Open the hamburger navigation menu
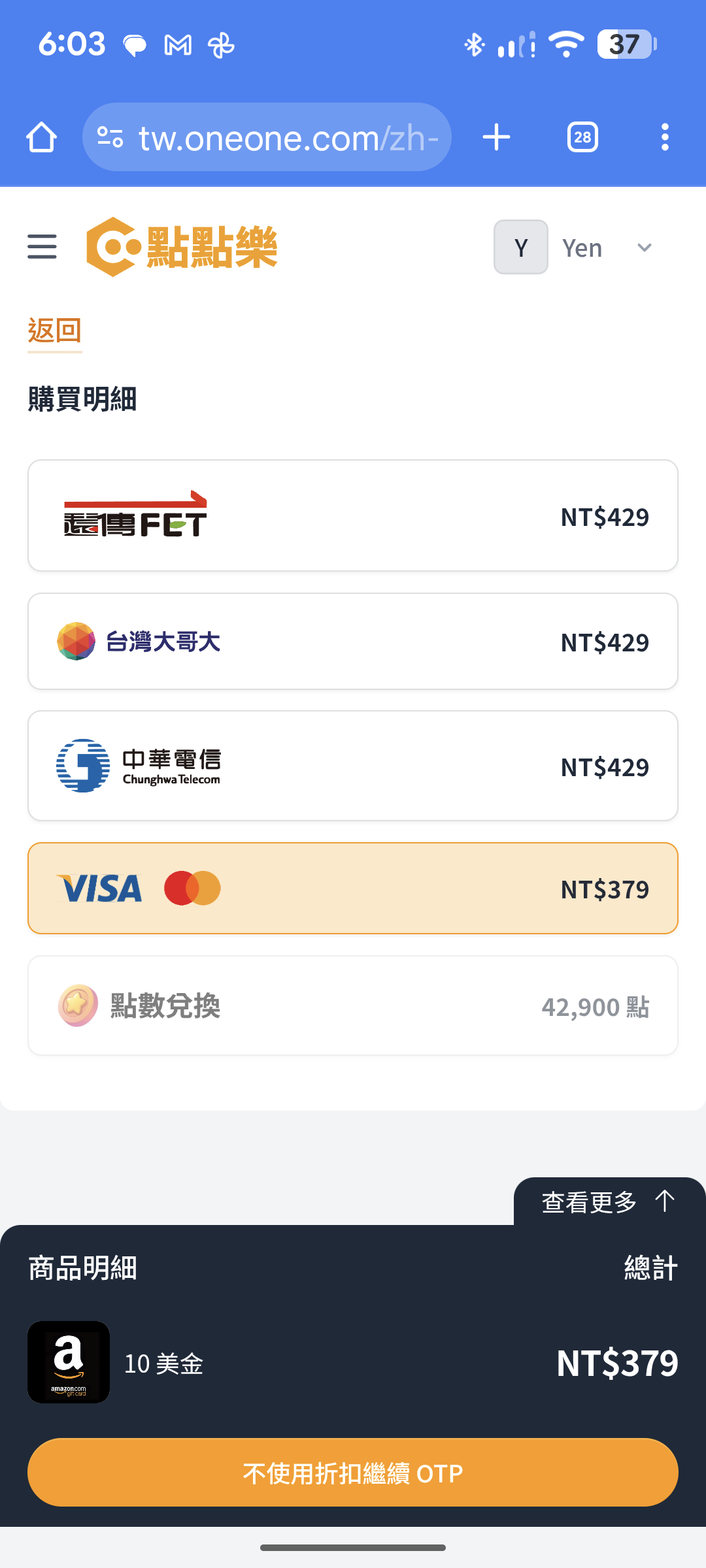This screenshot has height=1568, width=706. [42, 247]
